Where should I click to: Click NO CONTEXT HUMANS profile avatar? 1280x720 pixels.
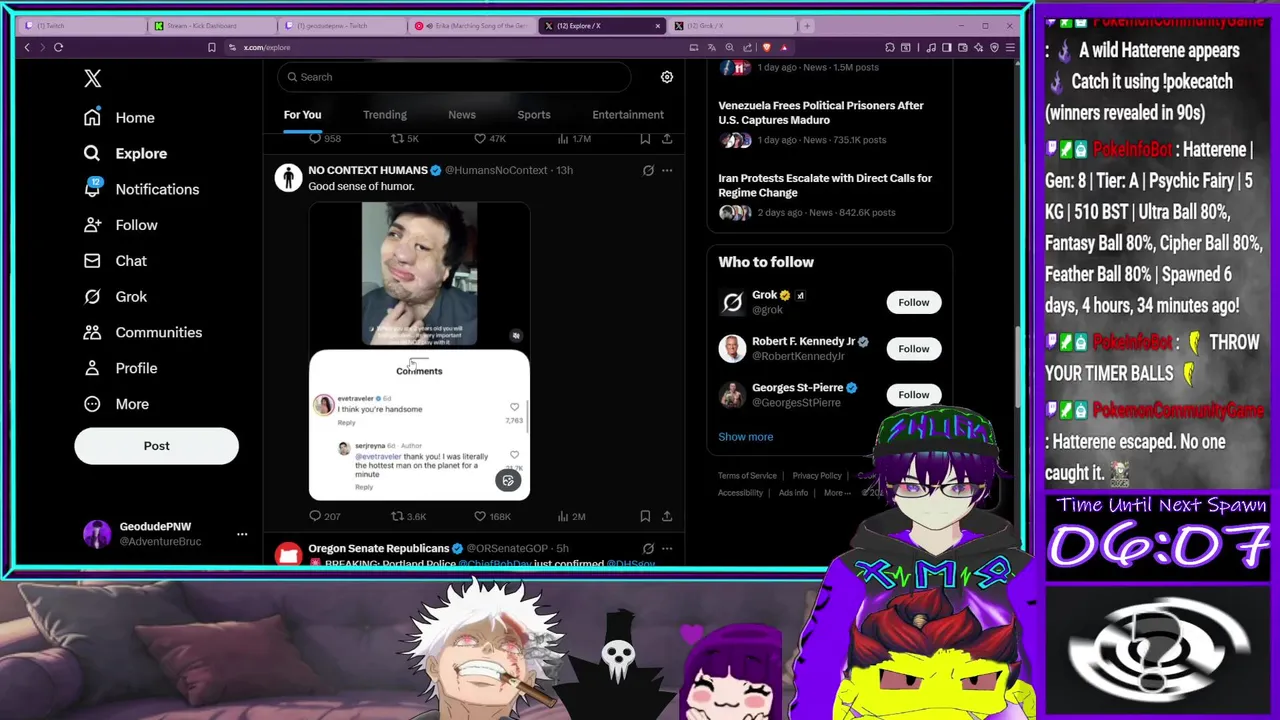tap(289, 178)
